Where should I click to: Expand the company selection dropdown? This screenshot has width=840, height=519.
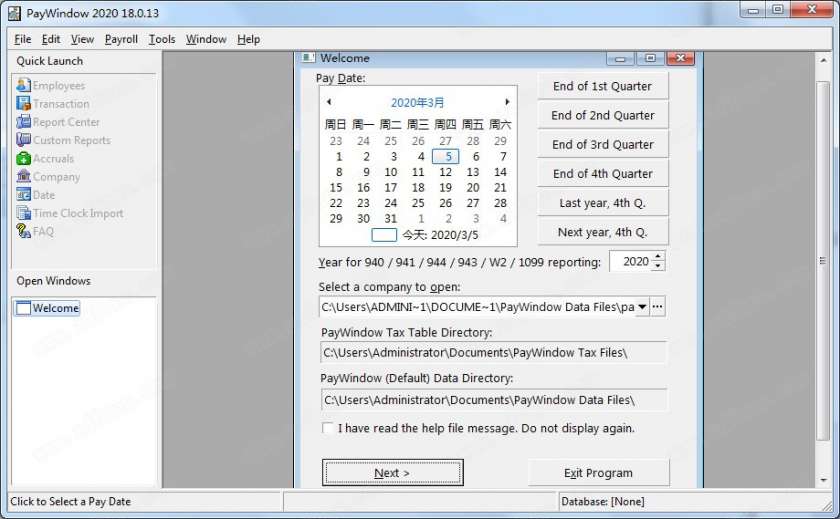pyautogui.click(x=642, y=307)
